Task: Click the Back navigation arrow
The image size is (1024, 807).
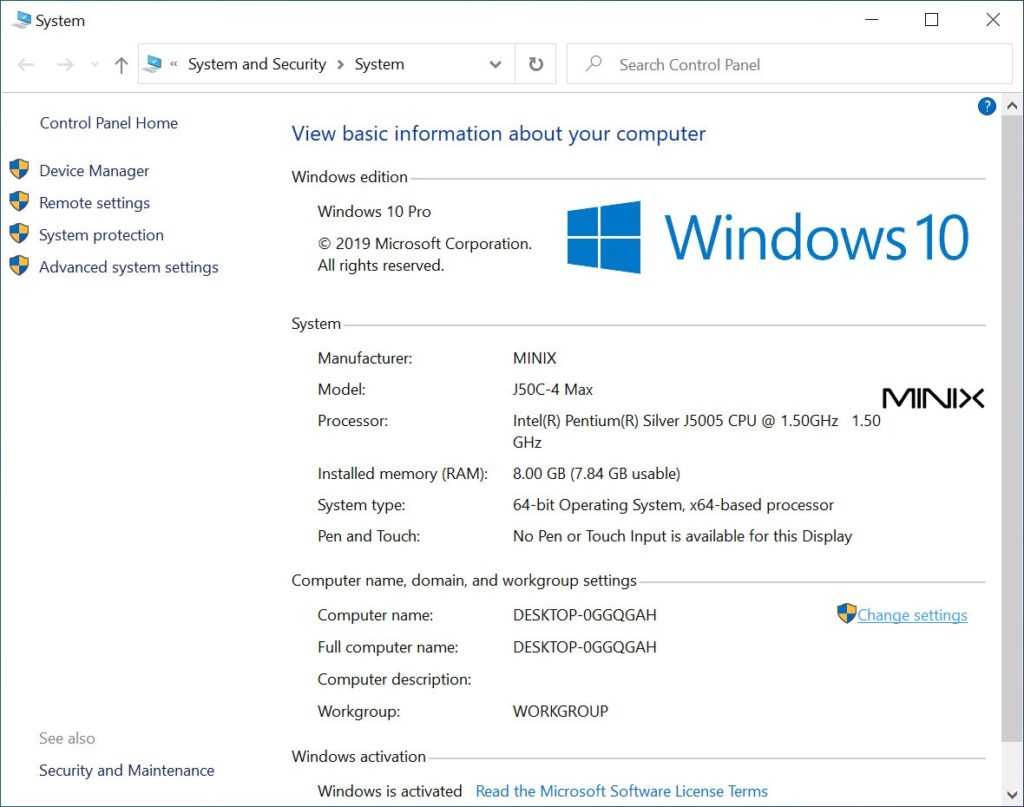Action: pyautogui.click(x=27, y=65)
